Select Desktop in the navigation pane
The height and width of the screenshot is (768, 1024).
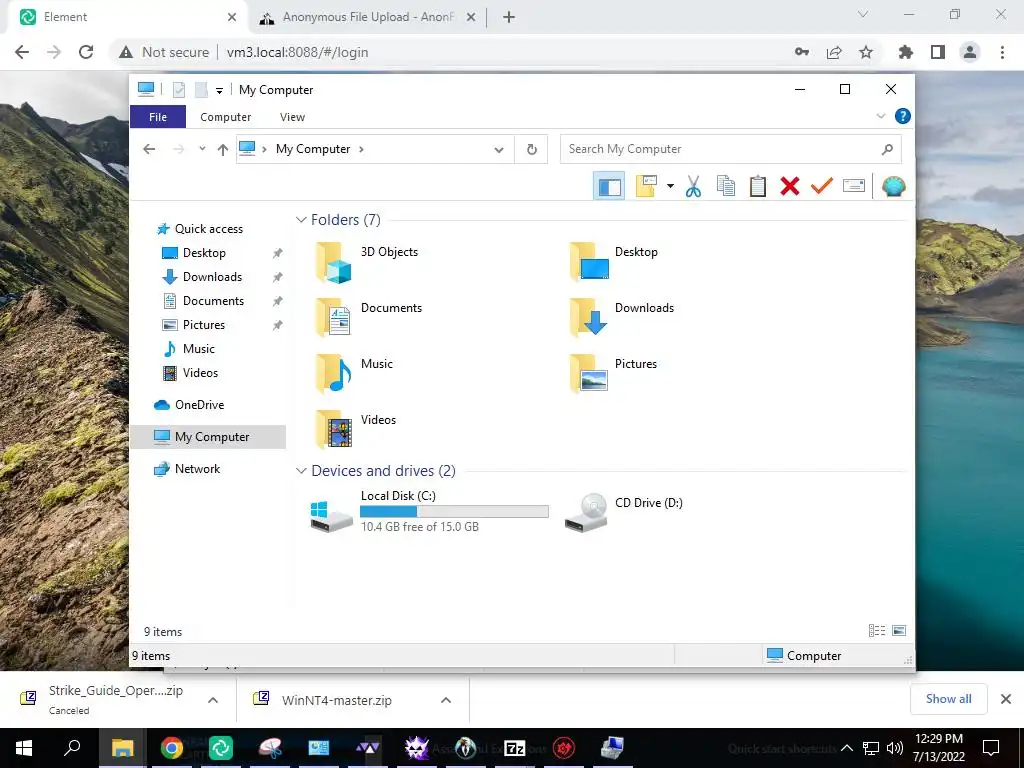tap(204, 253)
